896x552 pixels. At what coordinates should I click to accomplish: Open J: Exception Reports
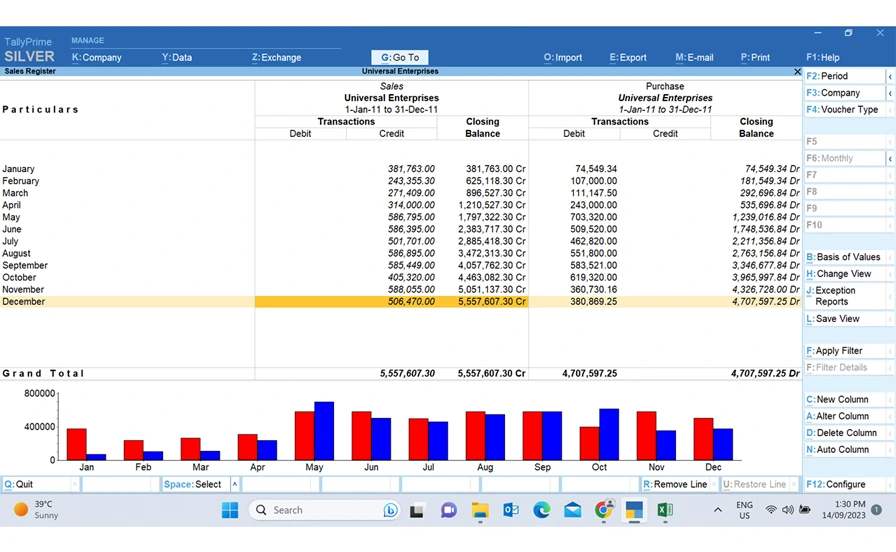[847, 296]
